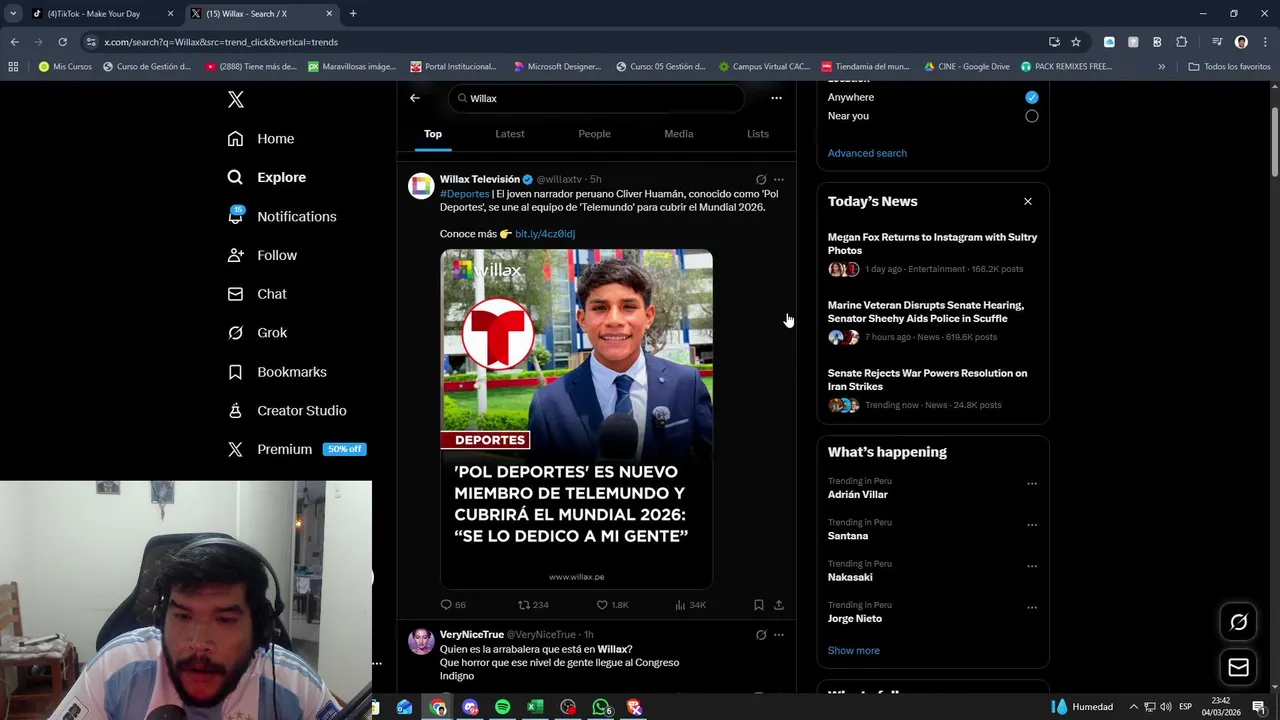Image resolution: width=1280 pixels, height=720 pixels.
Task: Open more options for Nakasaki trend
Action: click(1032, 566)
